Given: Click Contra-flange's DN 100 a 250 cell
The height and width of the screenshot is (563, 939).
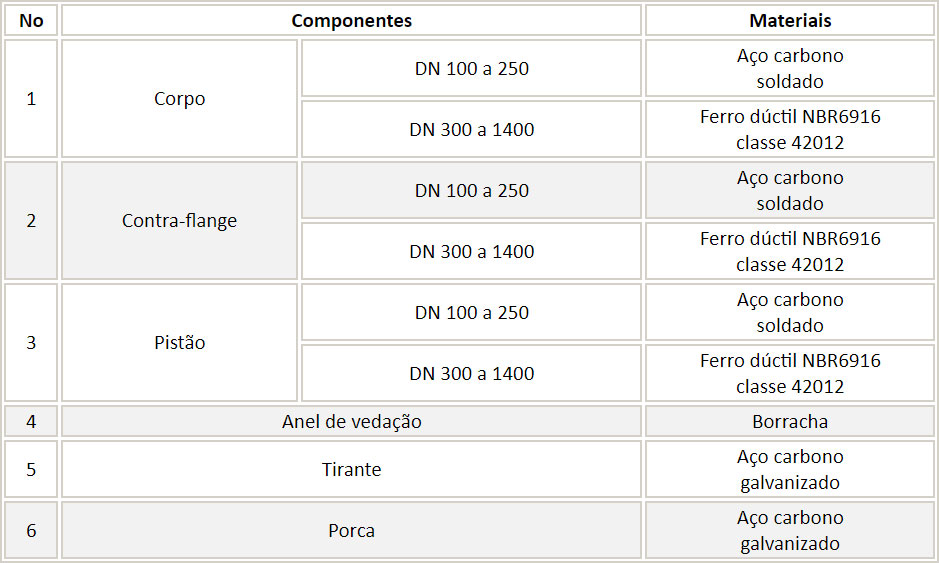Looking at the screenshot, I should click(471, 190).
